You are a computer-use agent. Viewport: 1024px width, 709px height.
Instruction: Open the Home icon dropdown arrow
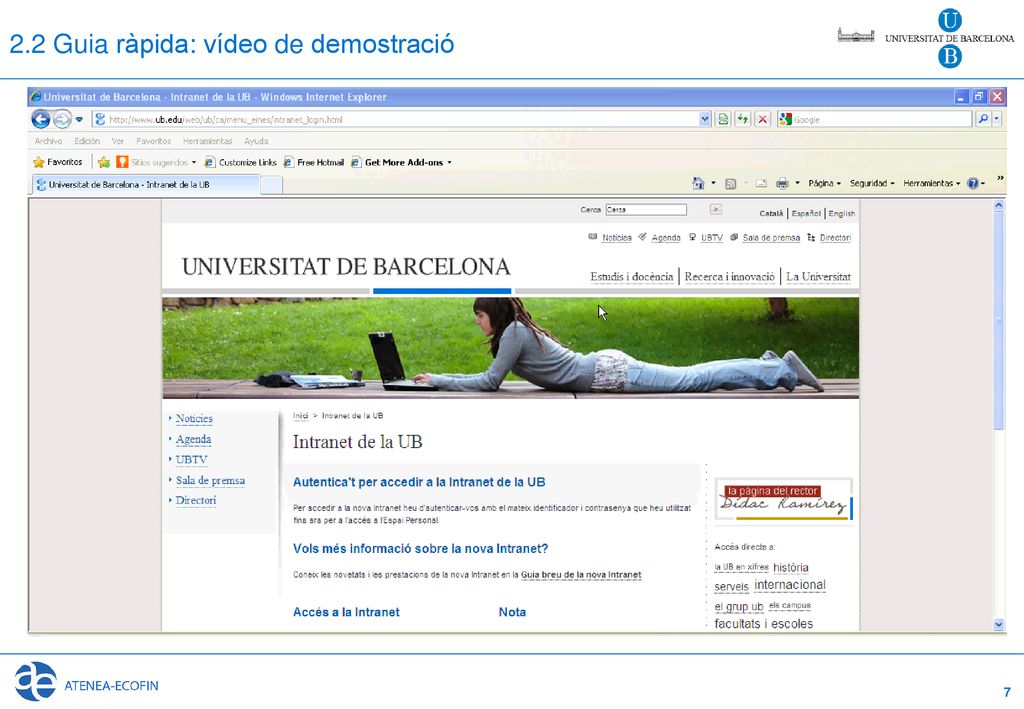(x=713, y=183)
